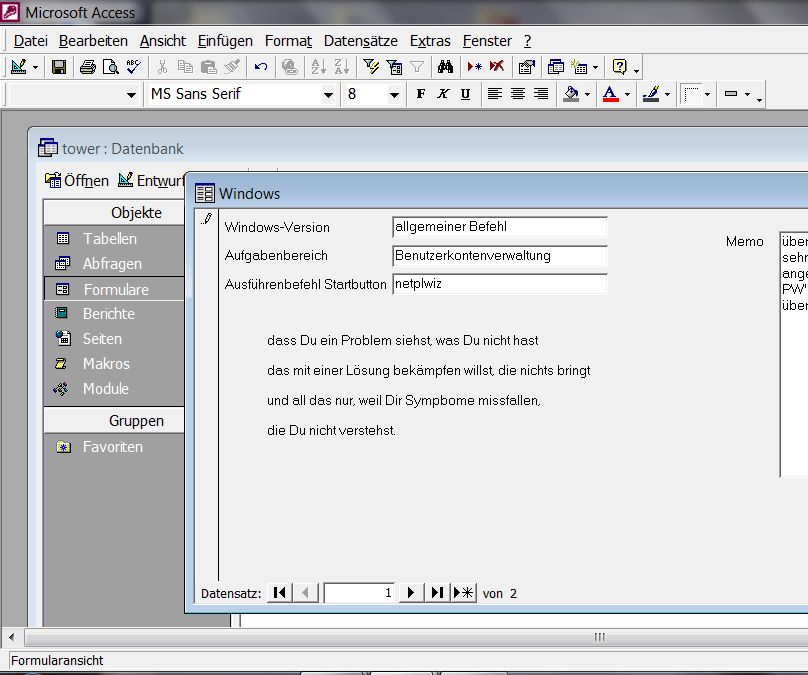Open the Datensätze menu

pos(361,41)
